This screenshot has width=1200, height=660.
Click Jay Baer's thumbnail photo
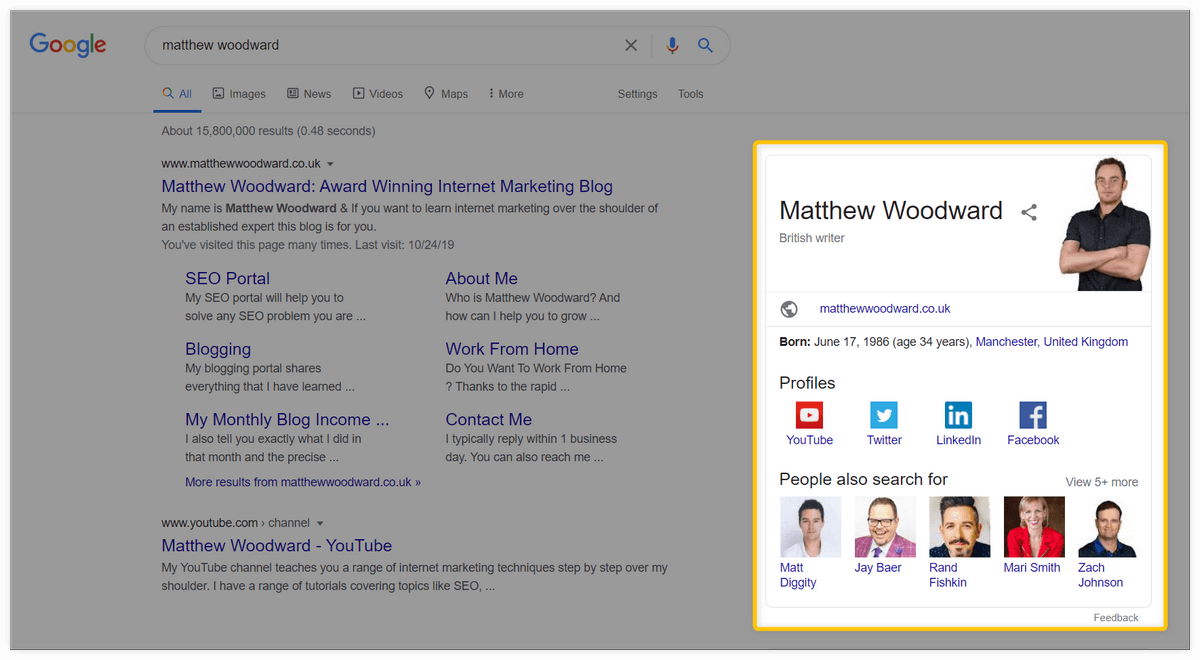click(884, 526)
